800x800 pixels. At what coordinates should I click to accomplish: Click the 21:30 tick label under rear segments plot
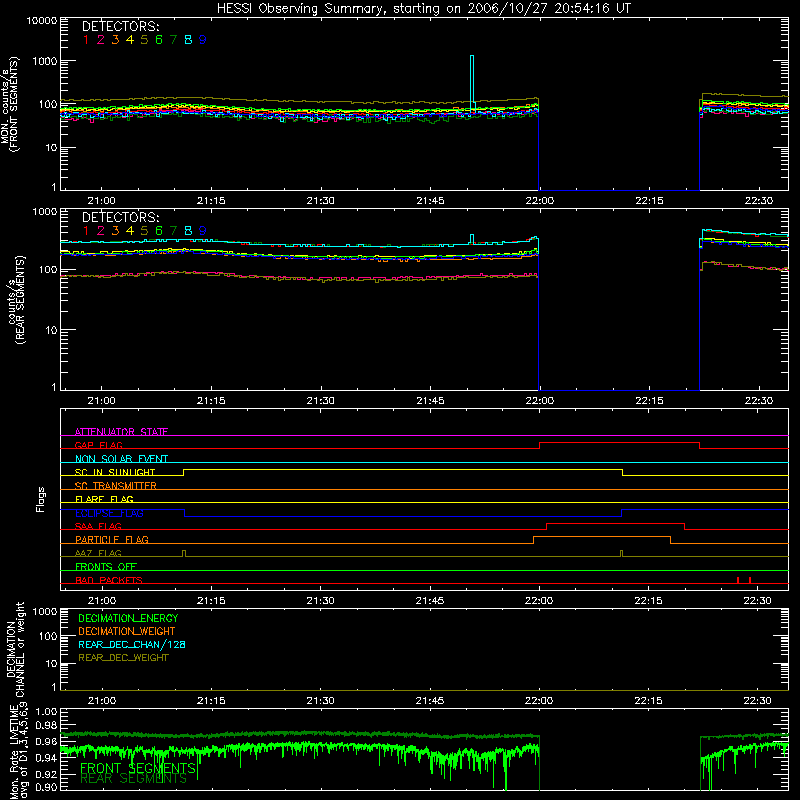pos(320,401)
